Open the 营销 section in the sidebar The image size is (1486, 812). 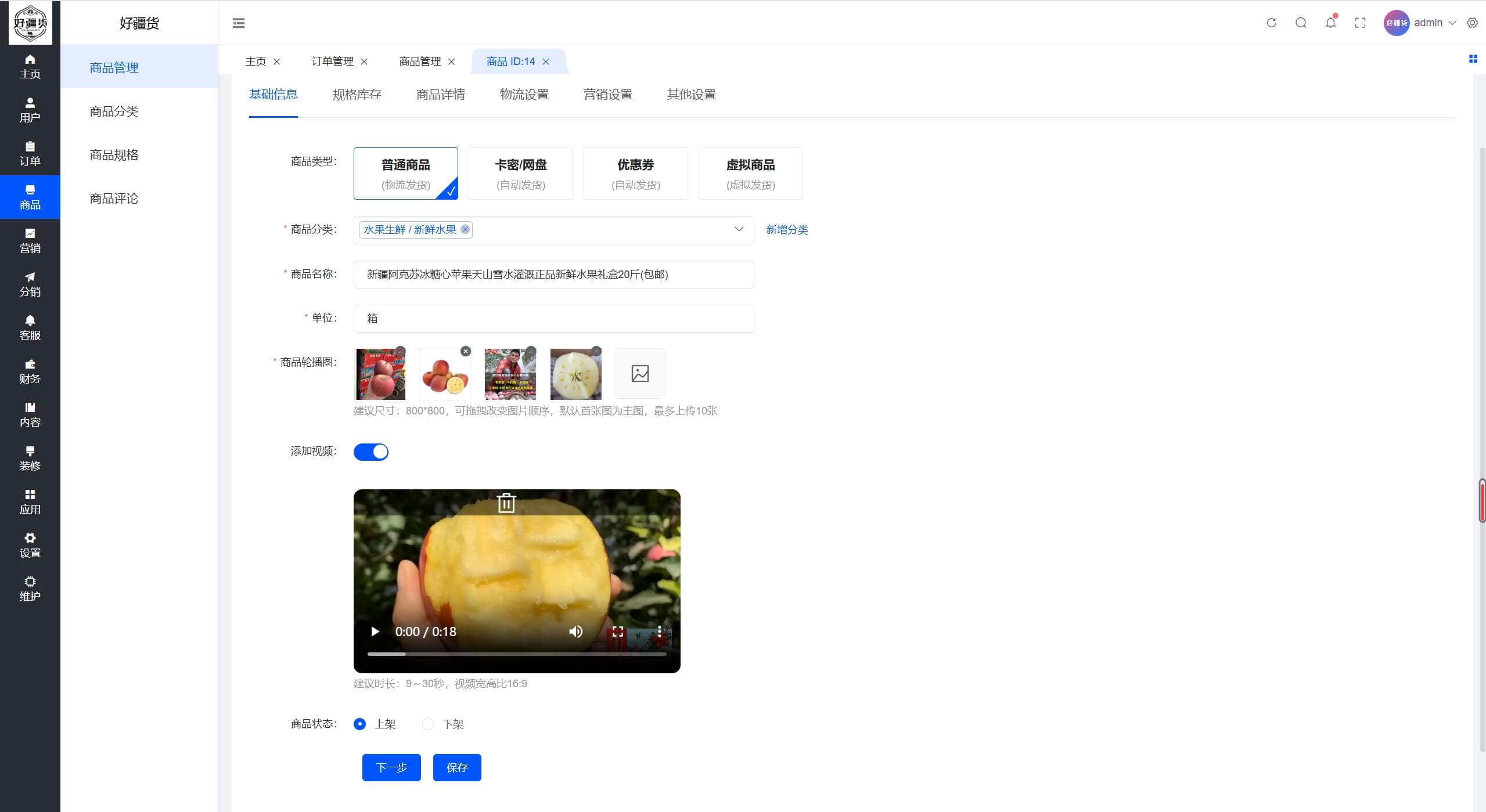pos(30,239)
